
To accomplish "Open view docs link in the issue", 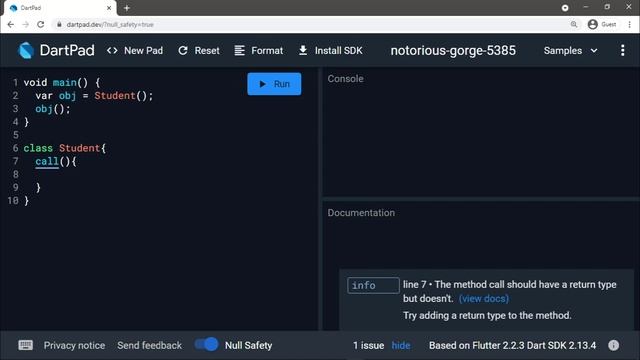I will [484, 298].
